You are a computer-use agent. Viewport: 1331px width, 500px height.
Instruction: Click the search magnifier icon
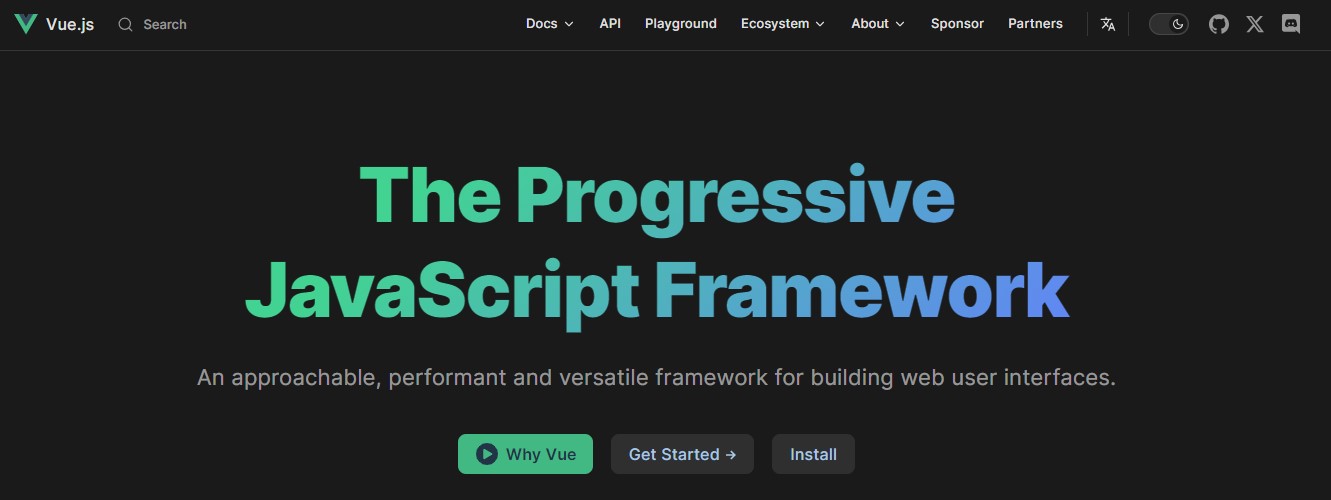(125, 24)
